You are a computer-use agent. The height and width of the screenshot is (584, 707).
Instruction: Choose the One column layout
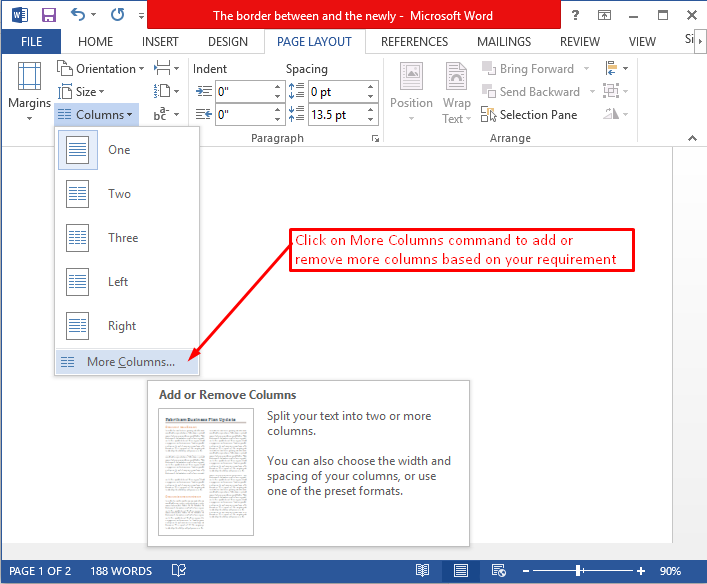127,150
